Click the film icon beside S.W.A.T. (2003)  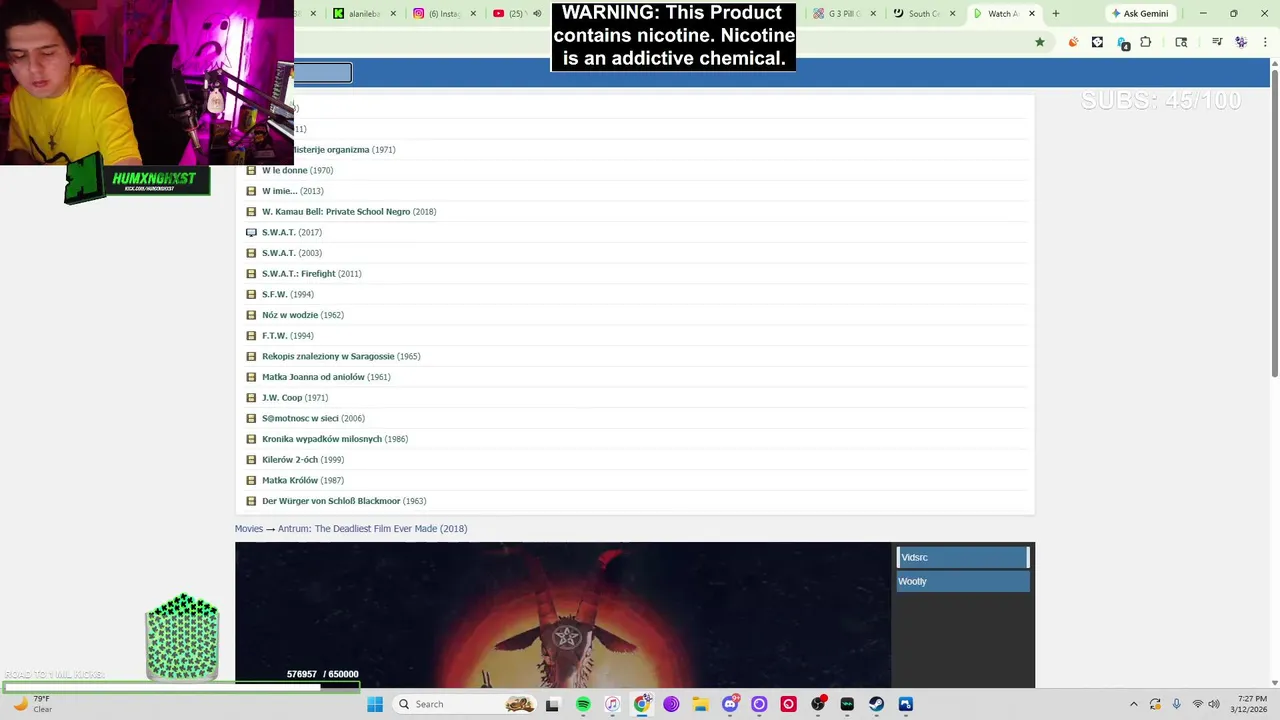point(251,253)
